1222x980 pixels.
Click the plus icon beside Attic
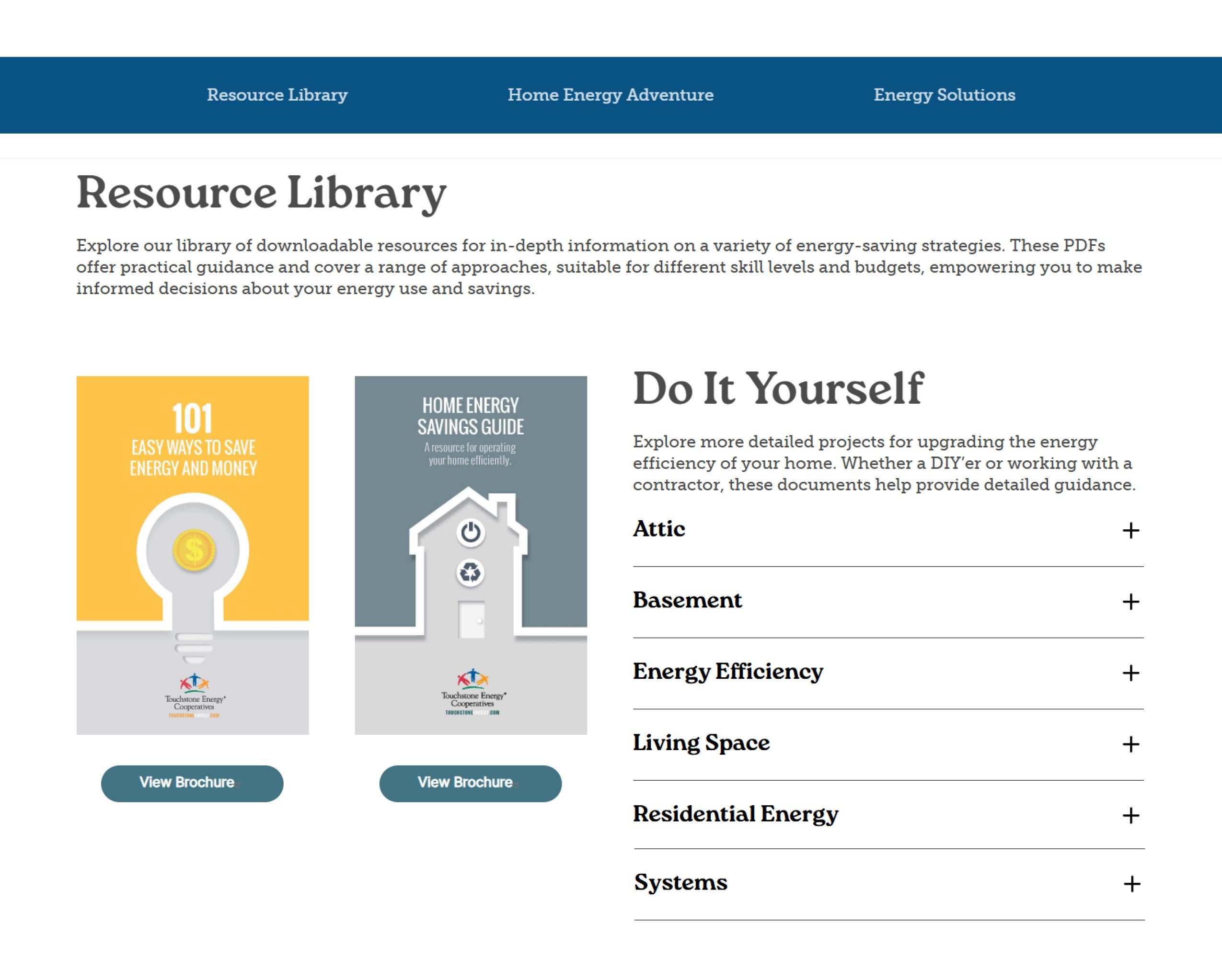click(x=1130, y=531)
